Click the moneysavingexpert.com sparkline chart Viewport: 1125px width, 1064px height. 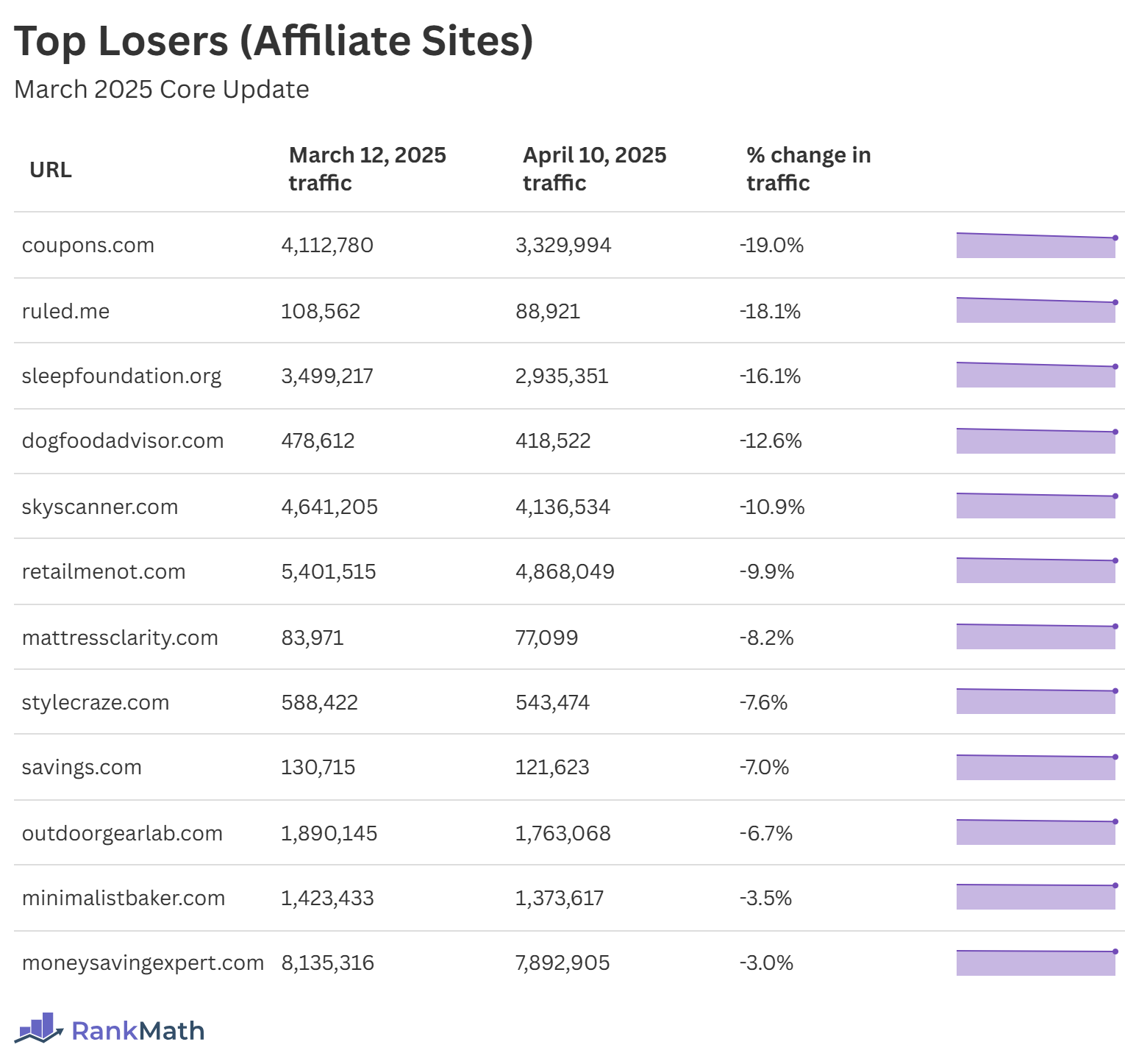1037,963
